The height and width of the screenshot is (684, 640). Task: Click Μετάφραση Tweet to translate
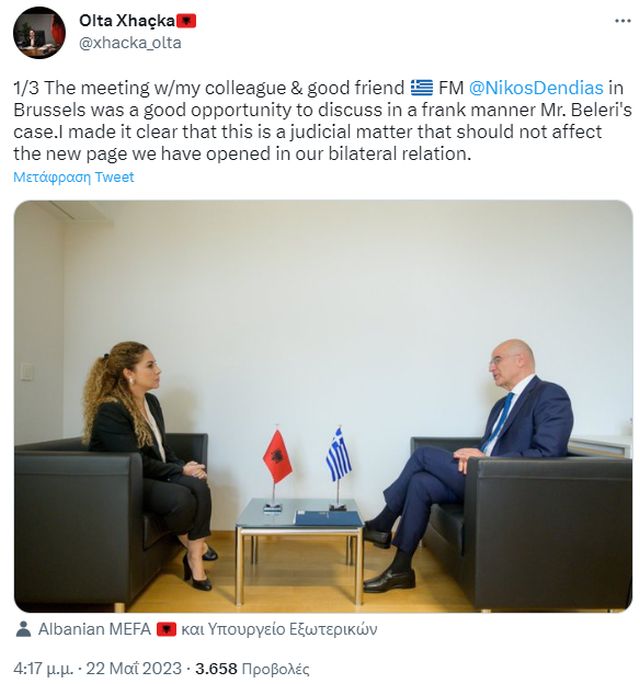tap(74, 177)
